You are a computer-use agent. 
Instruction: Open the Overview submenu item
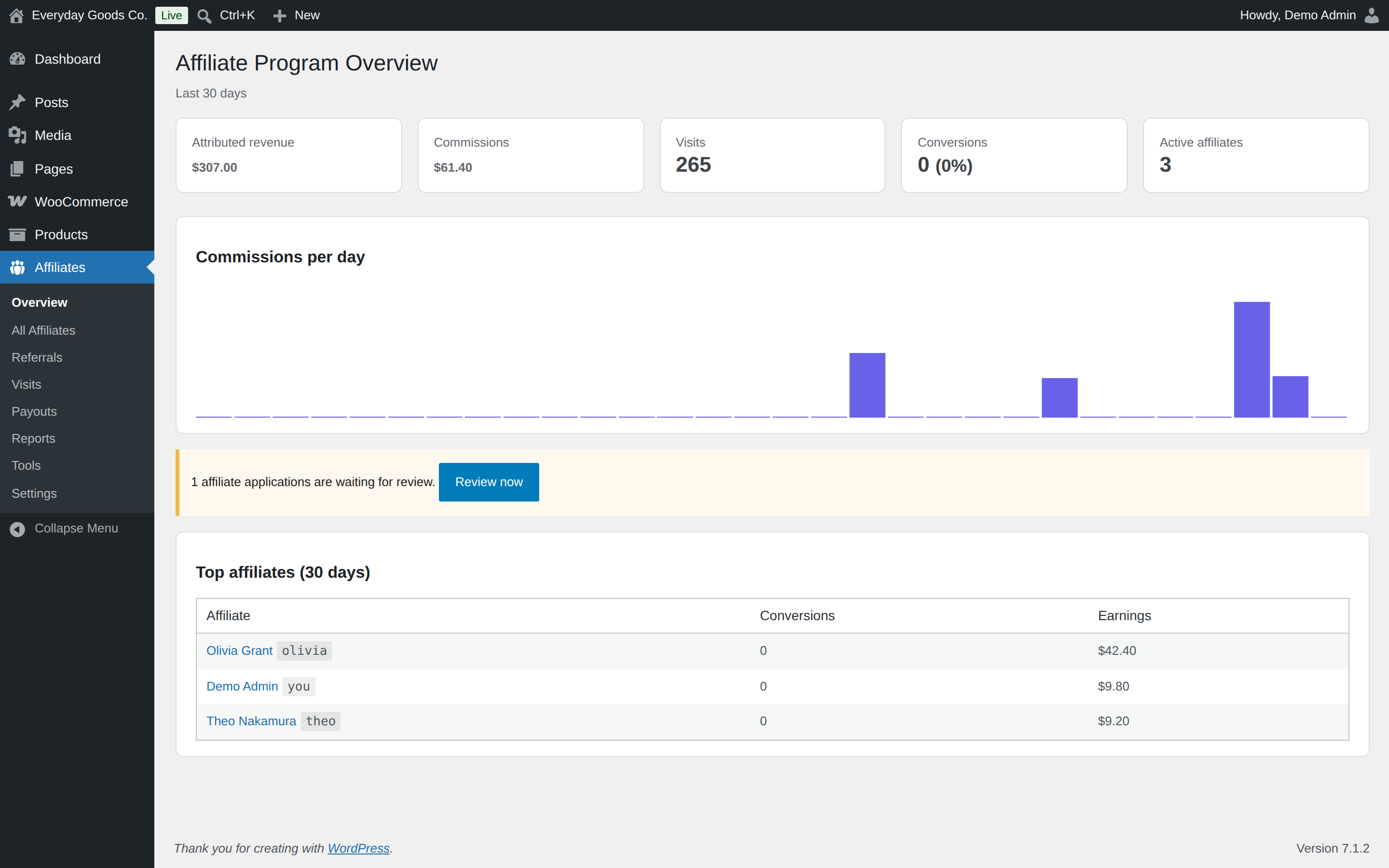coord(40,302)
